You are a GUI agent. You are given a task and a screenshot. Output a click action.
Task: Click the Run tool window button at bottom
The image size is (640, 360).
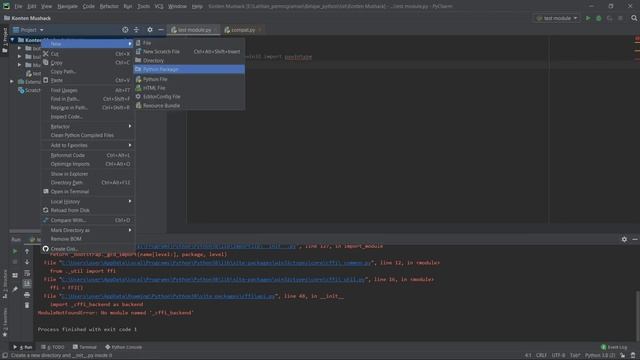click(22, 347)
